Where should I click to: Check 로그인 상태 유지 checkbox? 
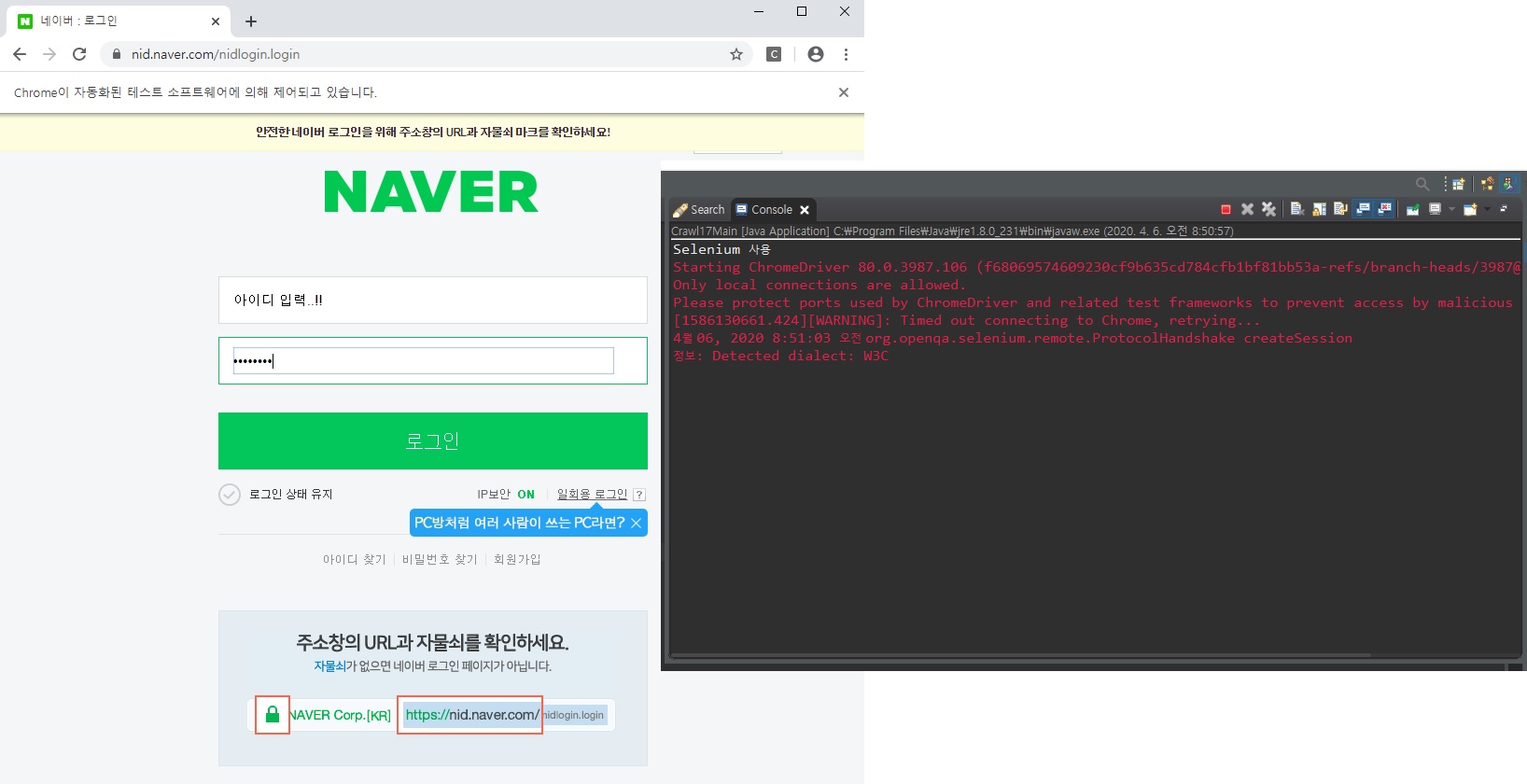click(x=230, y=495)
